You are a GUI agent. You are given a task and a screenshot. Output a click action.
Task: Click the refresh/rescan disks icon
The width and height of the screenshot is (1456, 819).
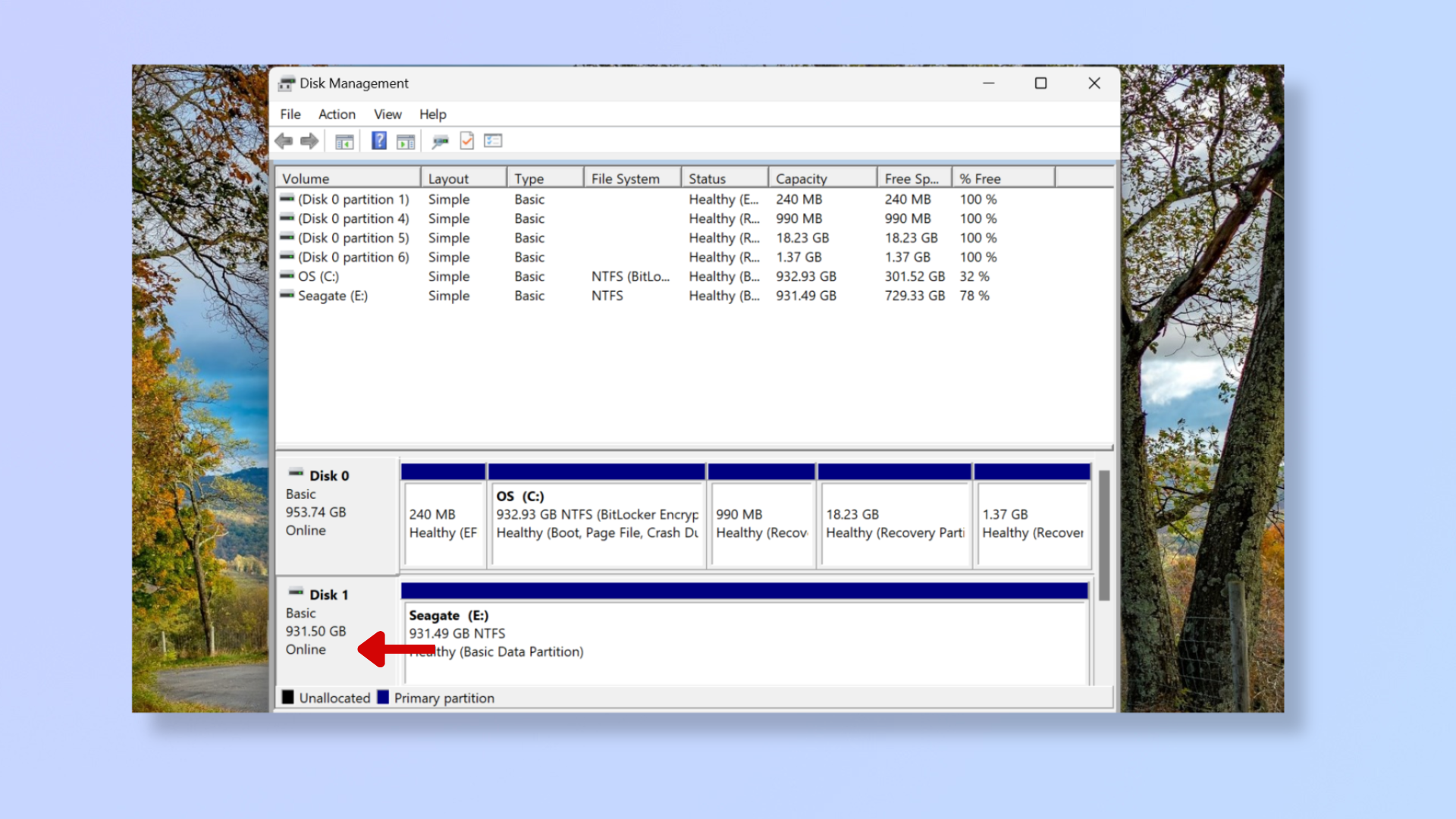point(438,141)
